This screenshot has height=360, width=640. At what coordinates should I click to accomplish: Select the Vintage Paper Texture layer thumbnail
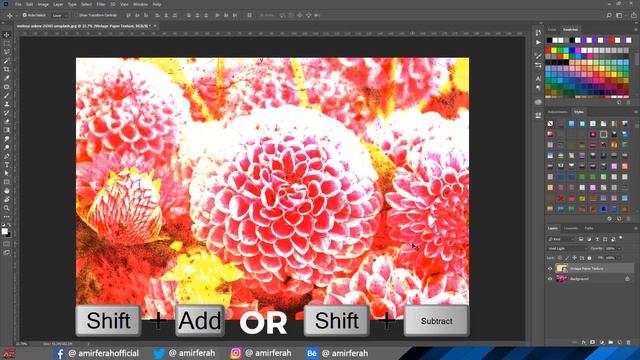click(x=562, y=269)
